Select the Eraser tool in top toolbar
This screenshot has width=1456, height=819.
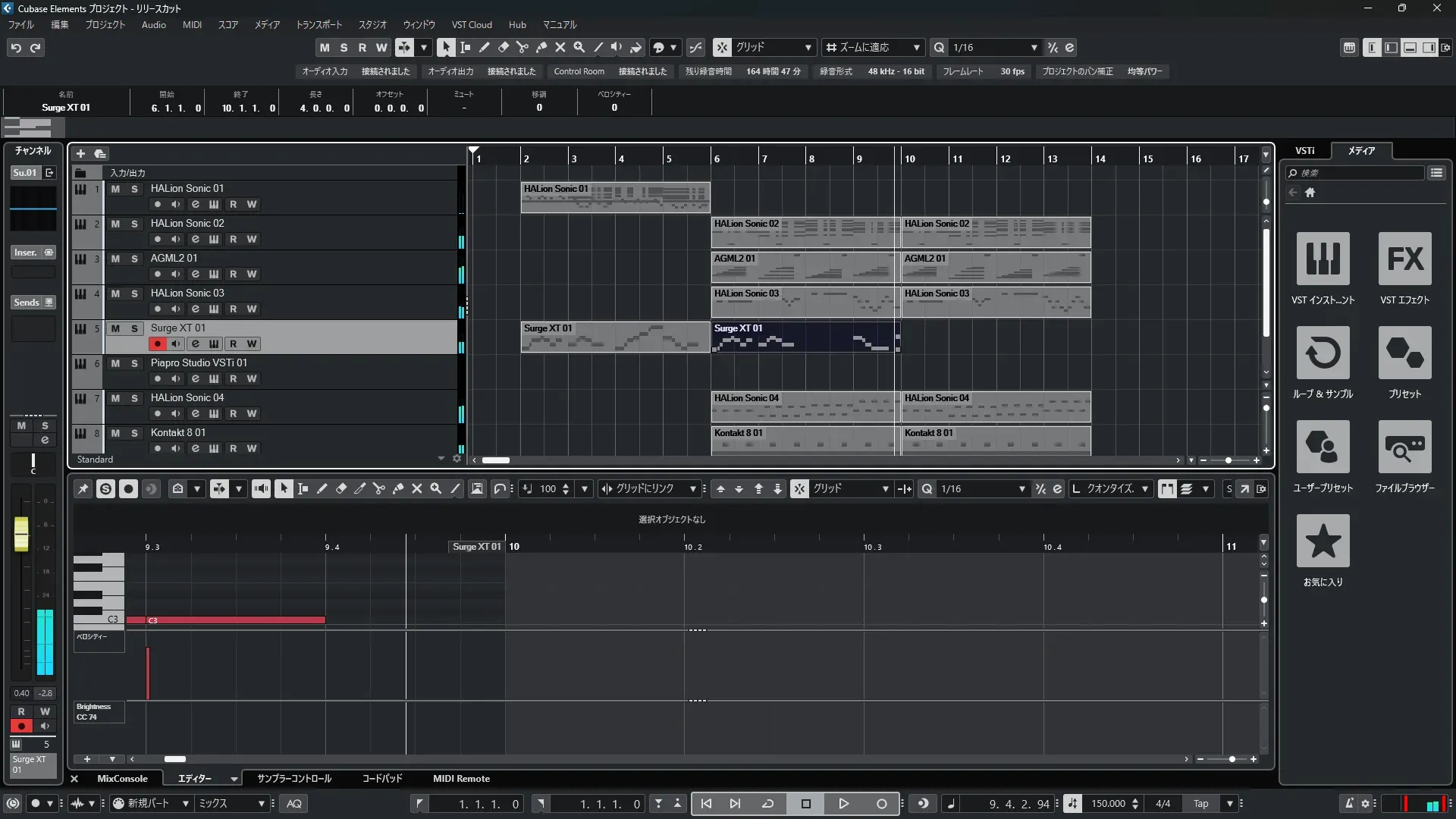point(503,47)
